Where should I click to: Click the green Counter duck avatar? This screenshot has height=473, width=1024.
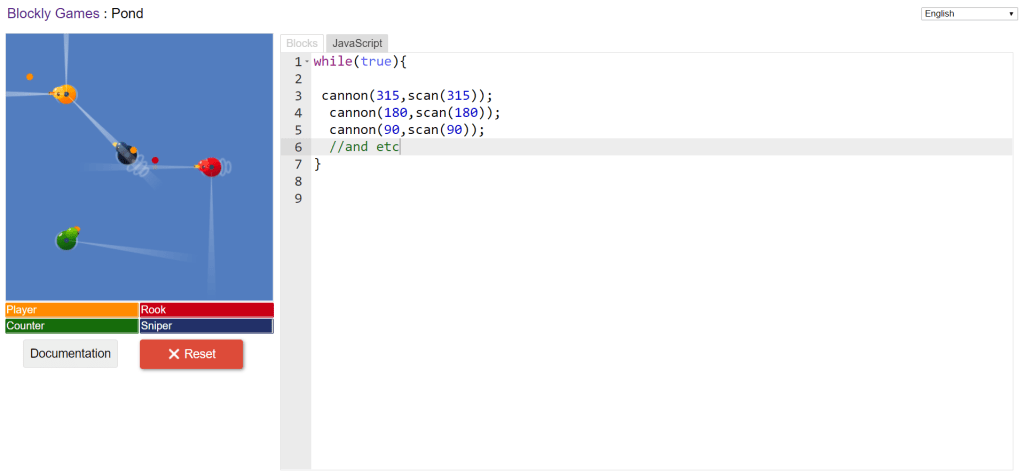click(x=67, y=239)
